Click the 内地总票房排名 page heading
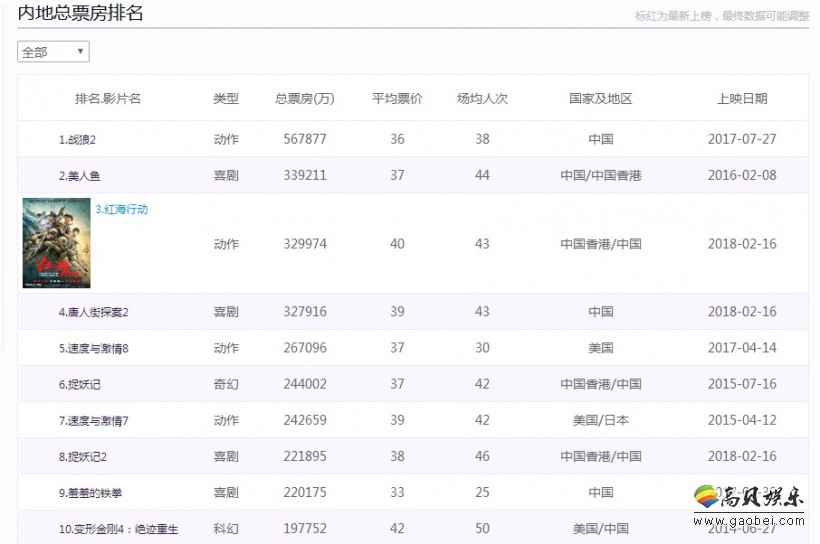The height and width of the screenshot is (544, 820). 80,13
